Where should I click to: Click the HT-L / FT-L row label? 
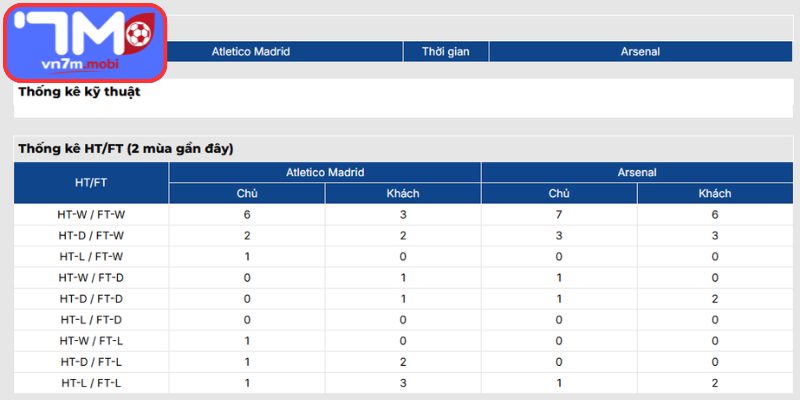point(91,383)
